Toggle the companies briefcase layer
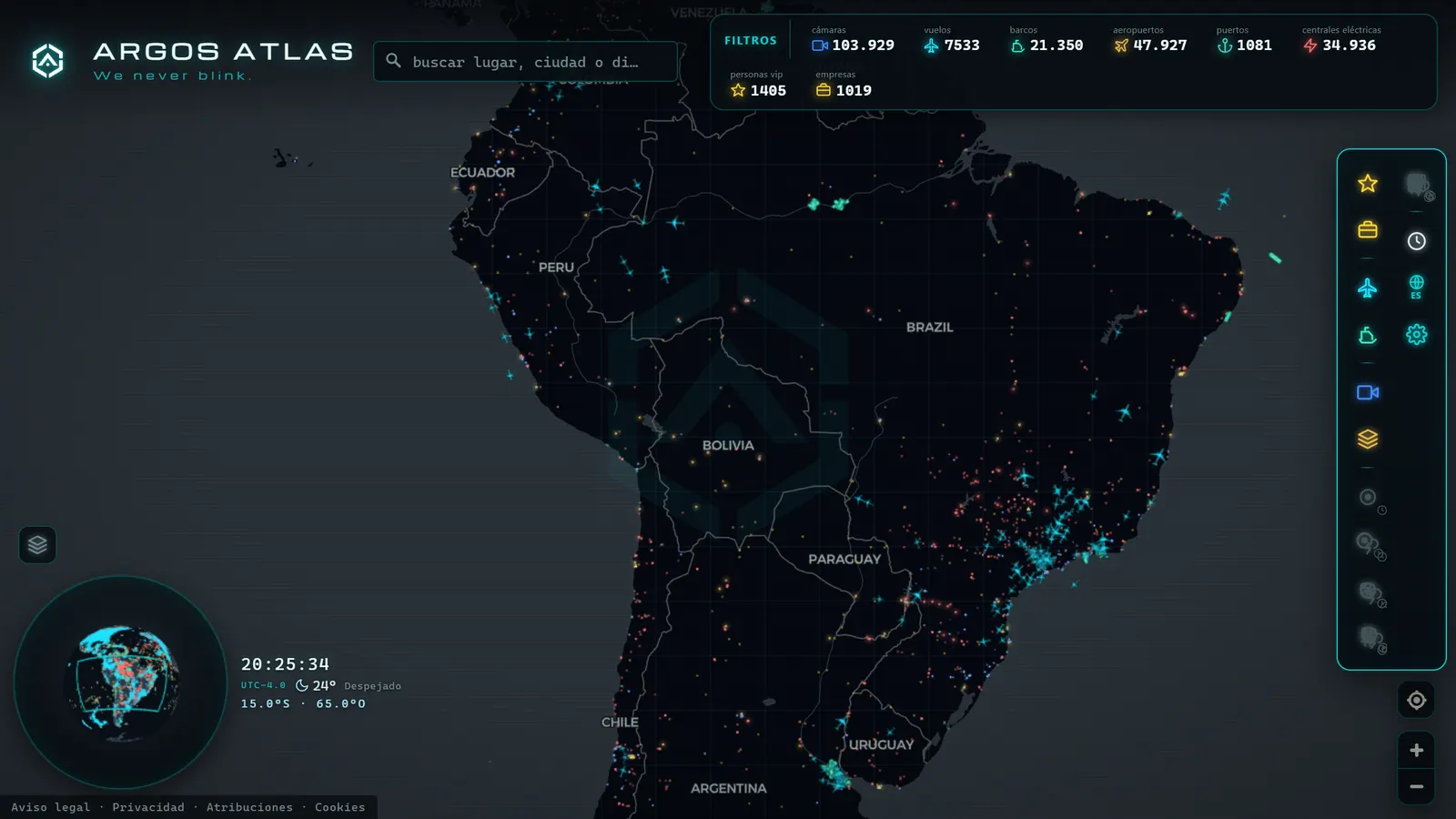This screenshot has width=1456, height=819. point(1367,229)
